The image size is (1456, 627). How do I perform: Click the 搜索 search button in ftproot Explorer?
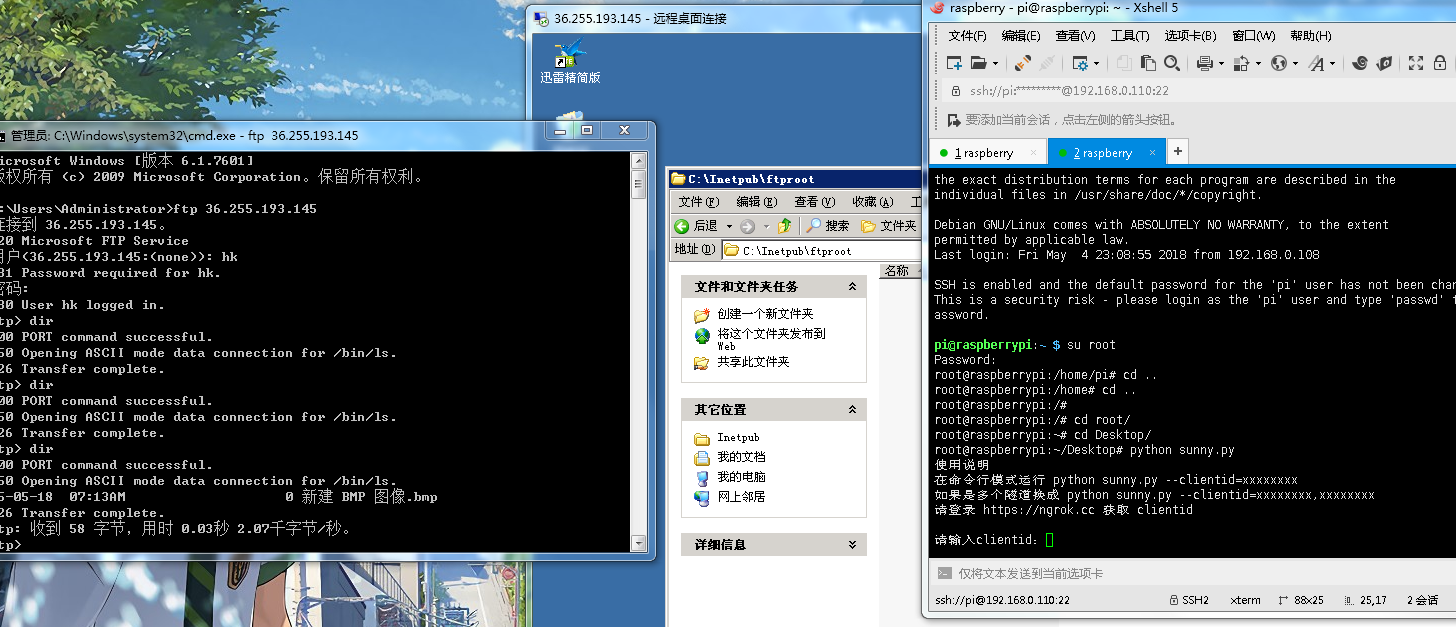[x=828, y=226]
